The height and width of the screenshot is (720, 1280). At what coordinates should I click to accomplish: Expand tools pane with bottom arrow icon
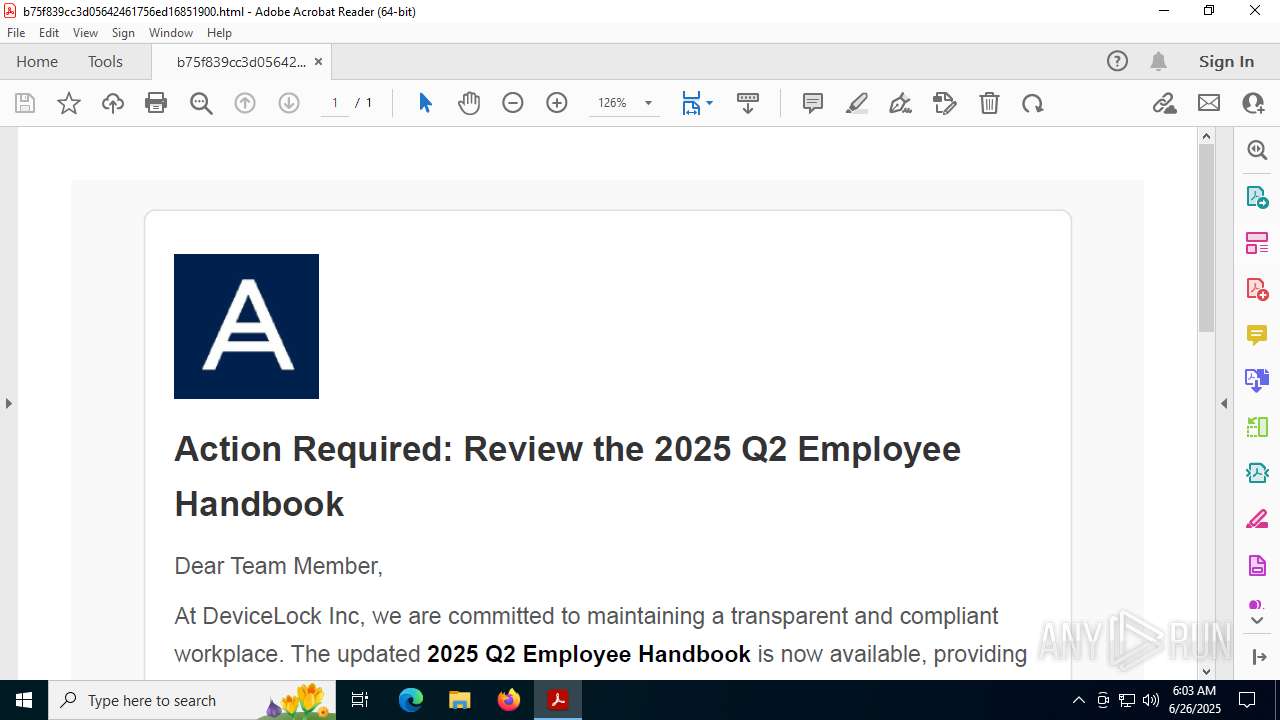1258,657
